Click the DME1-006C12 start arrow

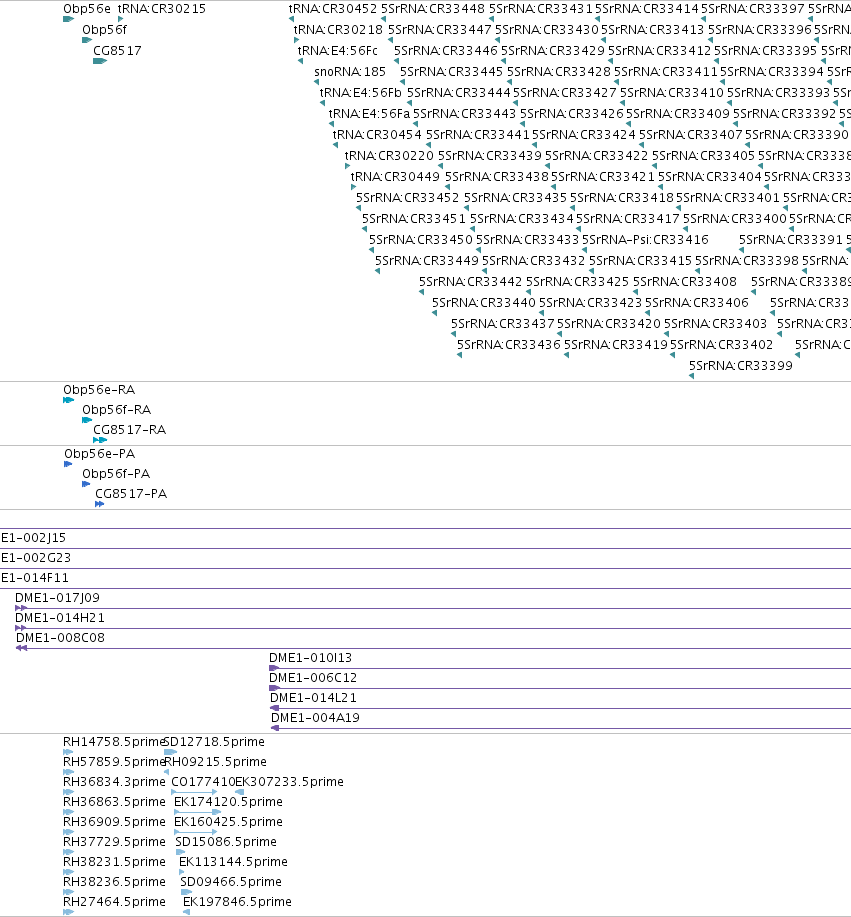click(x=274, y=688)
